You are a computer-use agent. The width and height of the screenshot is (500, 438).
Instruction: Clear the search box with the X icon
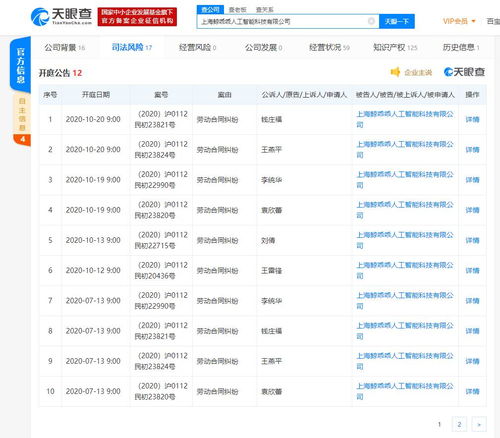point(371,21)
